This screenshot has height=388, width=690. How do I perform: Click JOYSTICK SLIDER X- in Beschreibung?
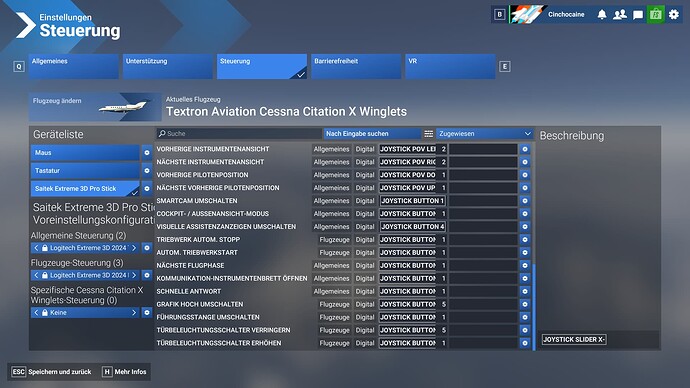574,340
